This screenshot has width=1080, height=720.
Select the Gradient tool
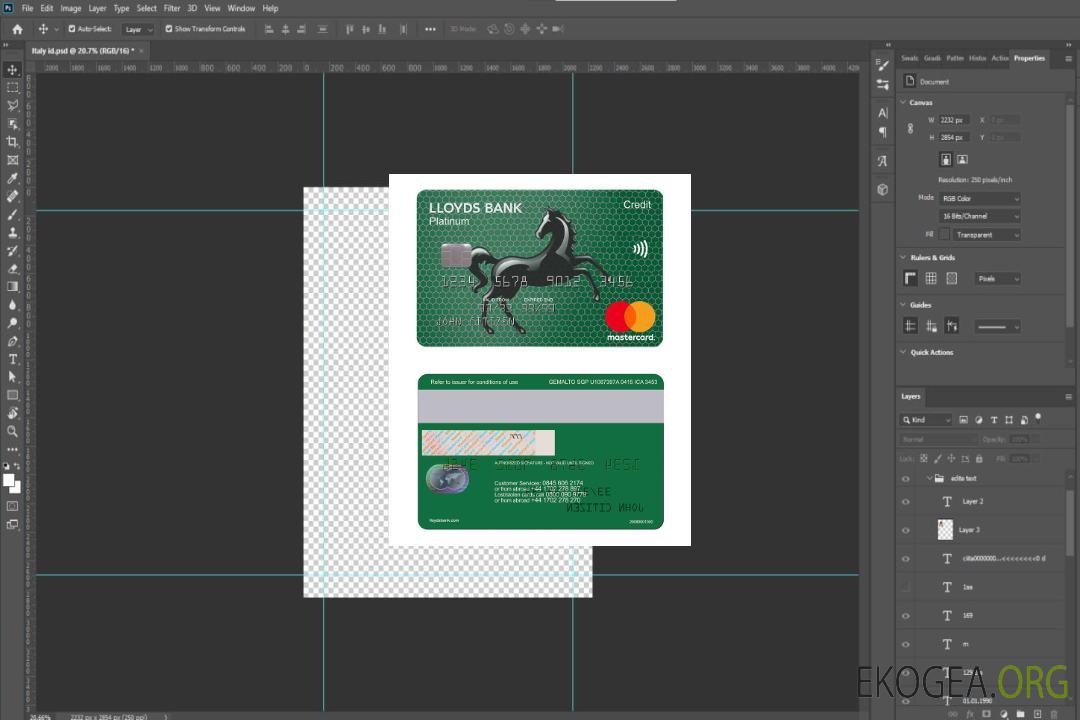(x=12, y=287)
